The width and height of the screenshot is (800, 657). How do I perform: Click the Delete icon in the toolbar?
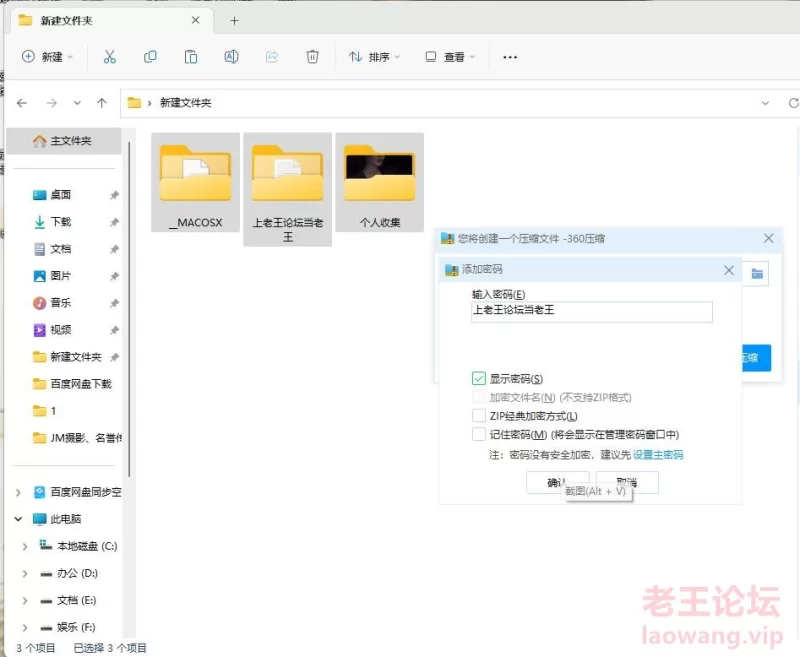pyautogui.click(x=312, y=57)
